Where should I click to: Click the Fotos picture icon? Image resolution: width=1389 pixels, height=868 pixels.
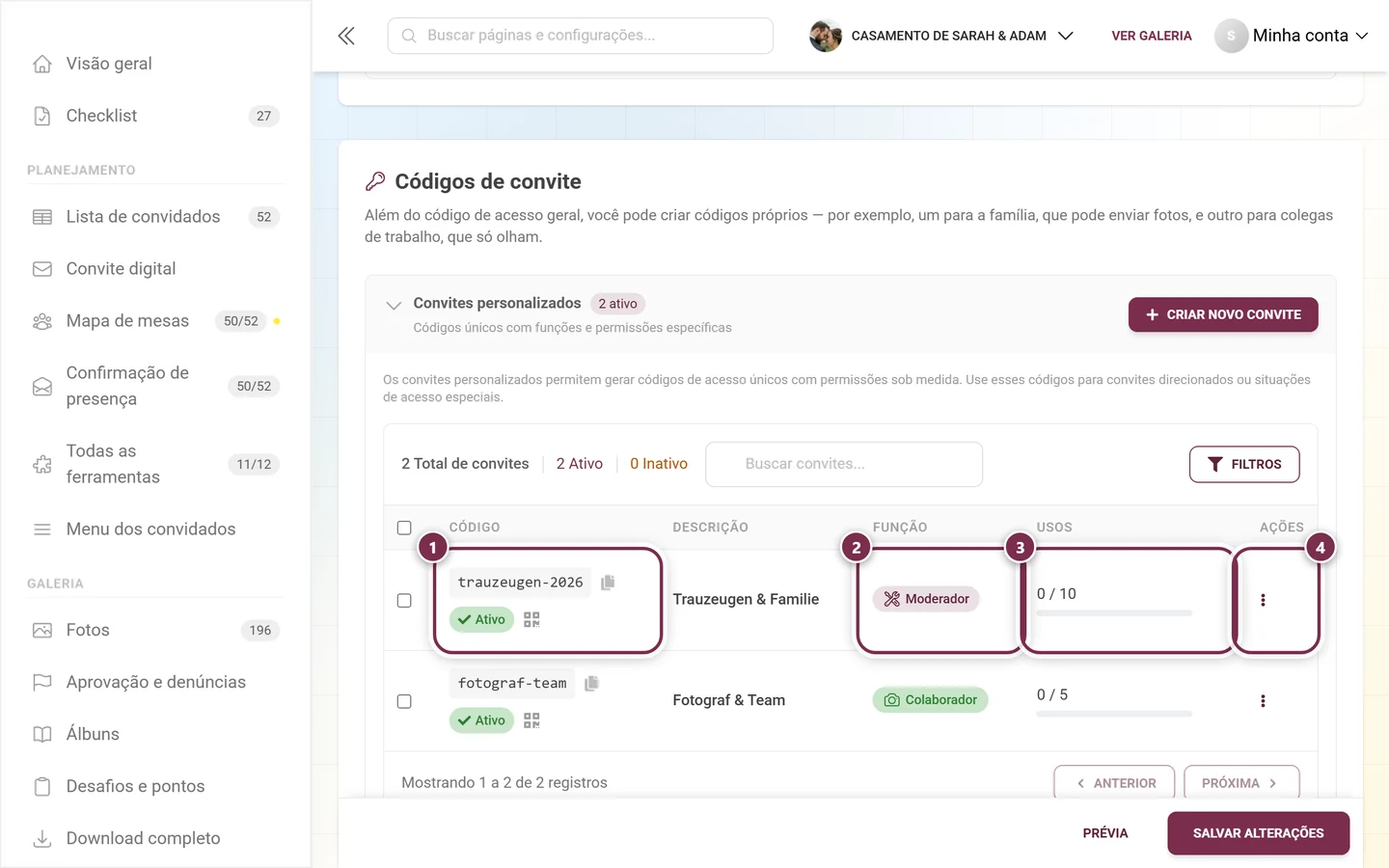pyautogui.click(x=42, y=630)
